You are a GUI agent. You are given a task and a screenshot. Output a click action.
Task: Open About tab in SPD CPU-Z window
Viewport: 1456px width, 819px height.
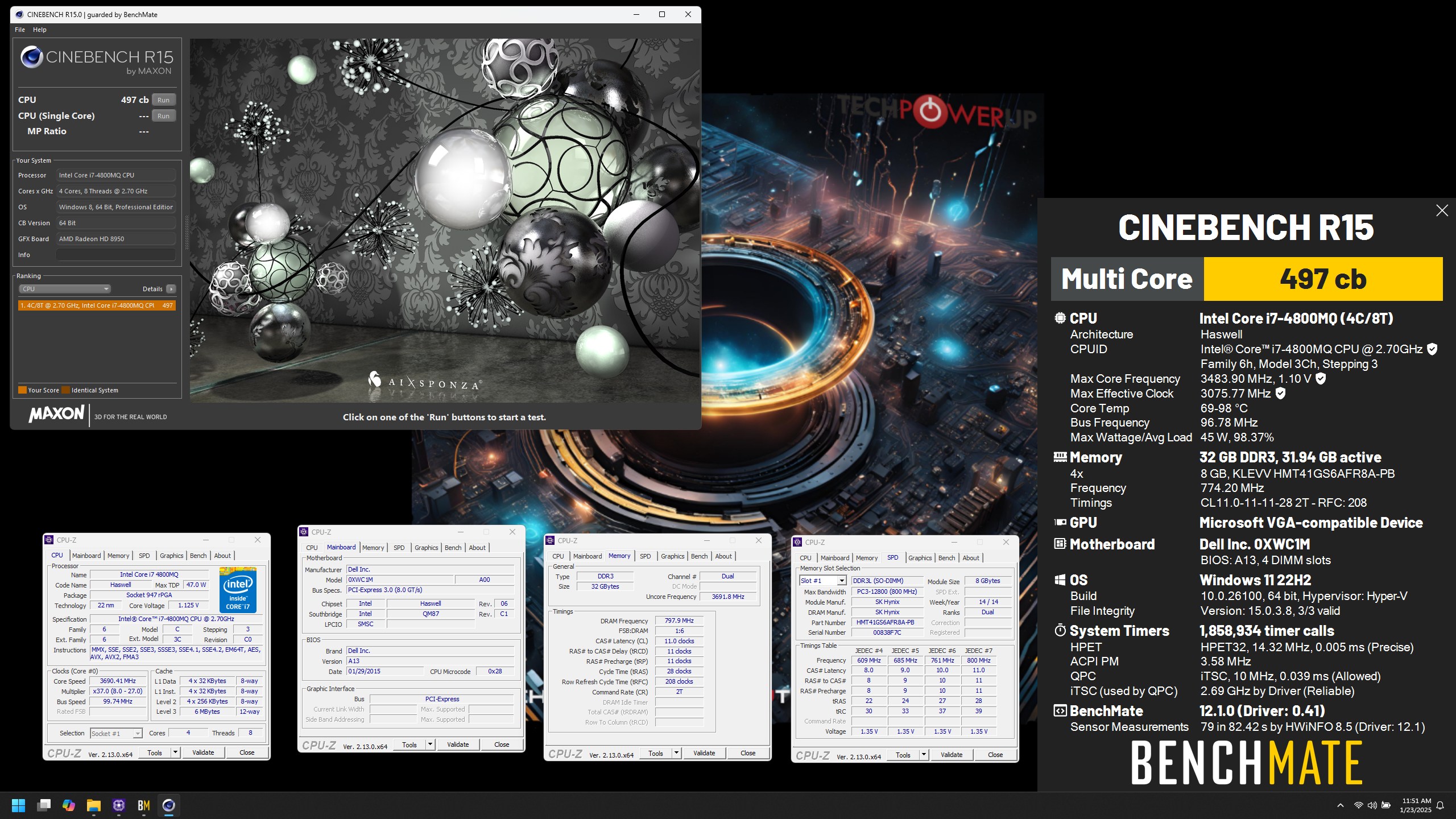click(x=971, y=558)
